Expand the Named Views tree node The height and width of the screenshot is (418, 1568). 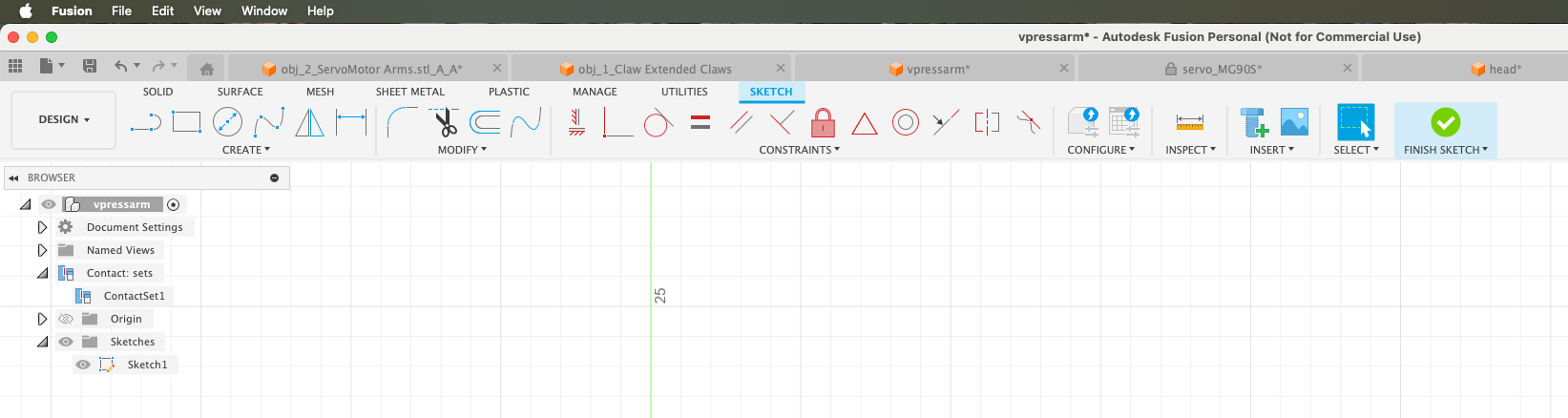pyautogui.click(x=42, y=250)
